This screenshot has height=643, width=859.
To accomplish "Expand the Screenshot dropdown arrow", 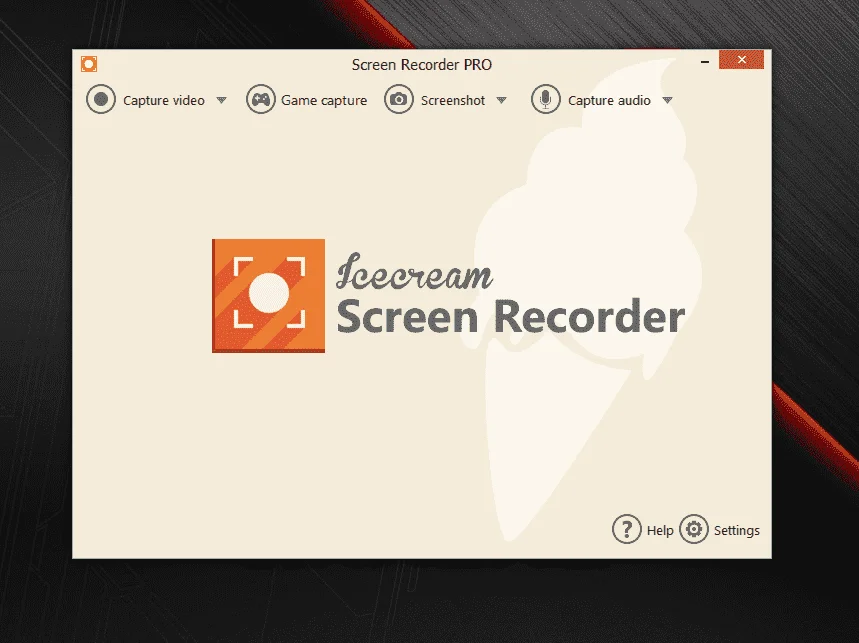I will click(501, 100).
